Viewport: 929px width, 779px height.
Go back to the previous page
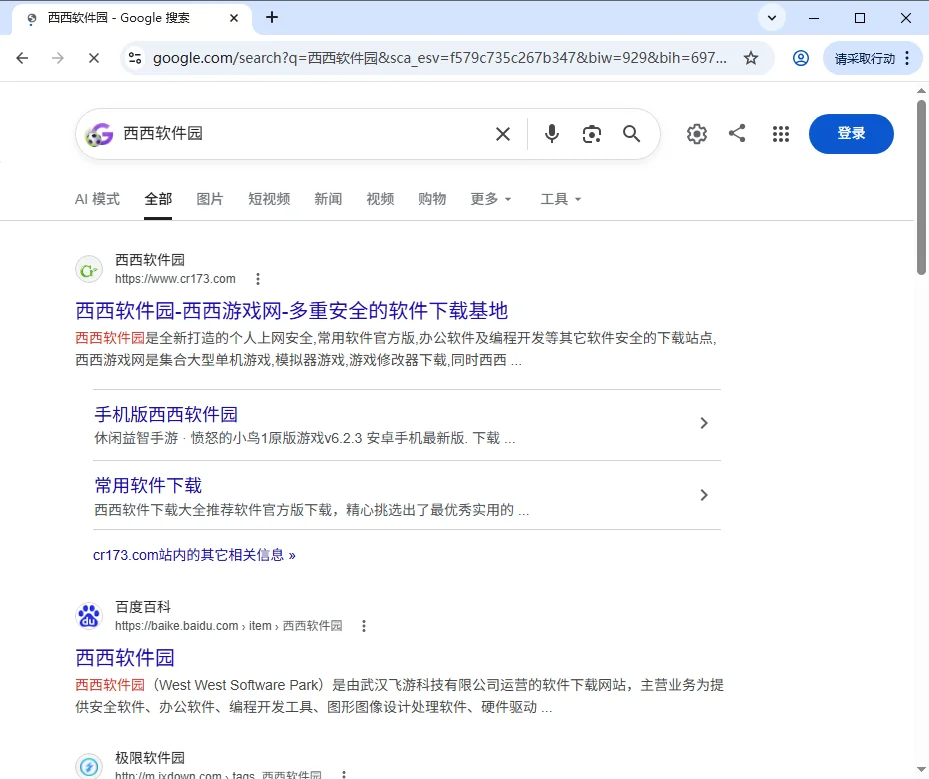pyautogui.click(x=22, y=58)
